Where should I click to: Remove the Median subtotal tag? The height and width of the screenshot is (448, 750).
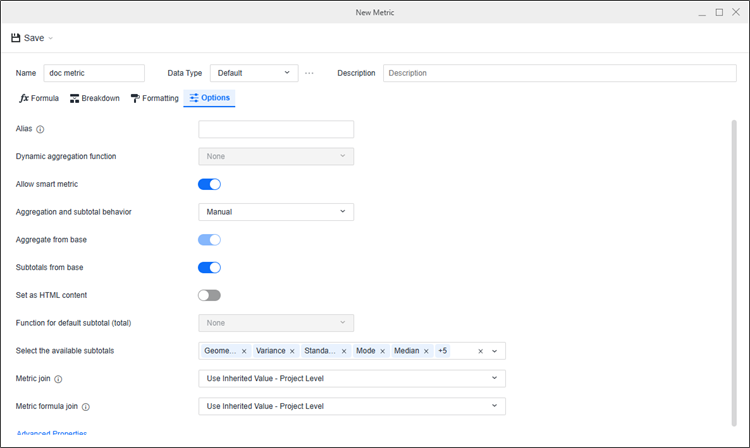426,351
